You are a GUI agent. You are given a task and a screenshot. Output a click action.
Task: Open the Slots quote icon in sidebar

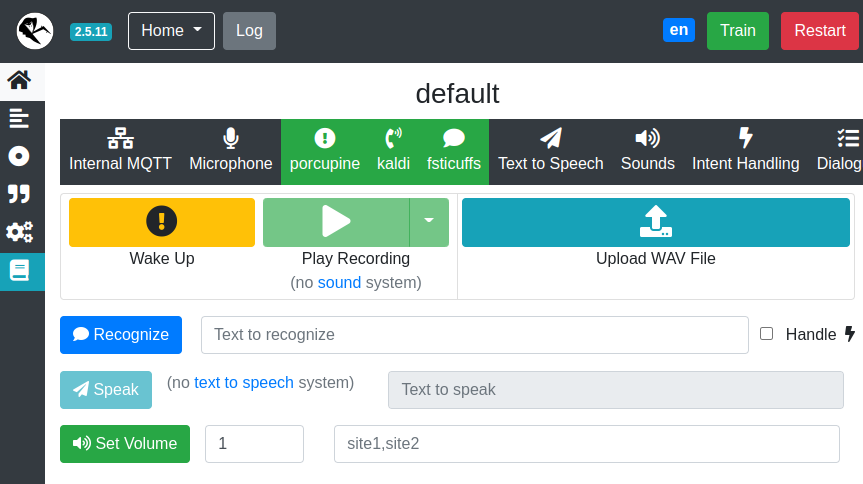[x=19, y=194]
